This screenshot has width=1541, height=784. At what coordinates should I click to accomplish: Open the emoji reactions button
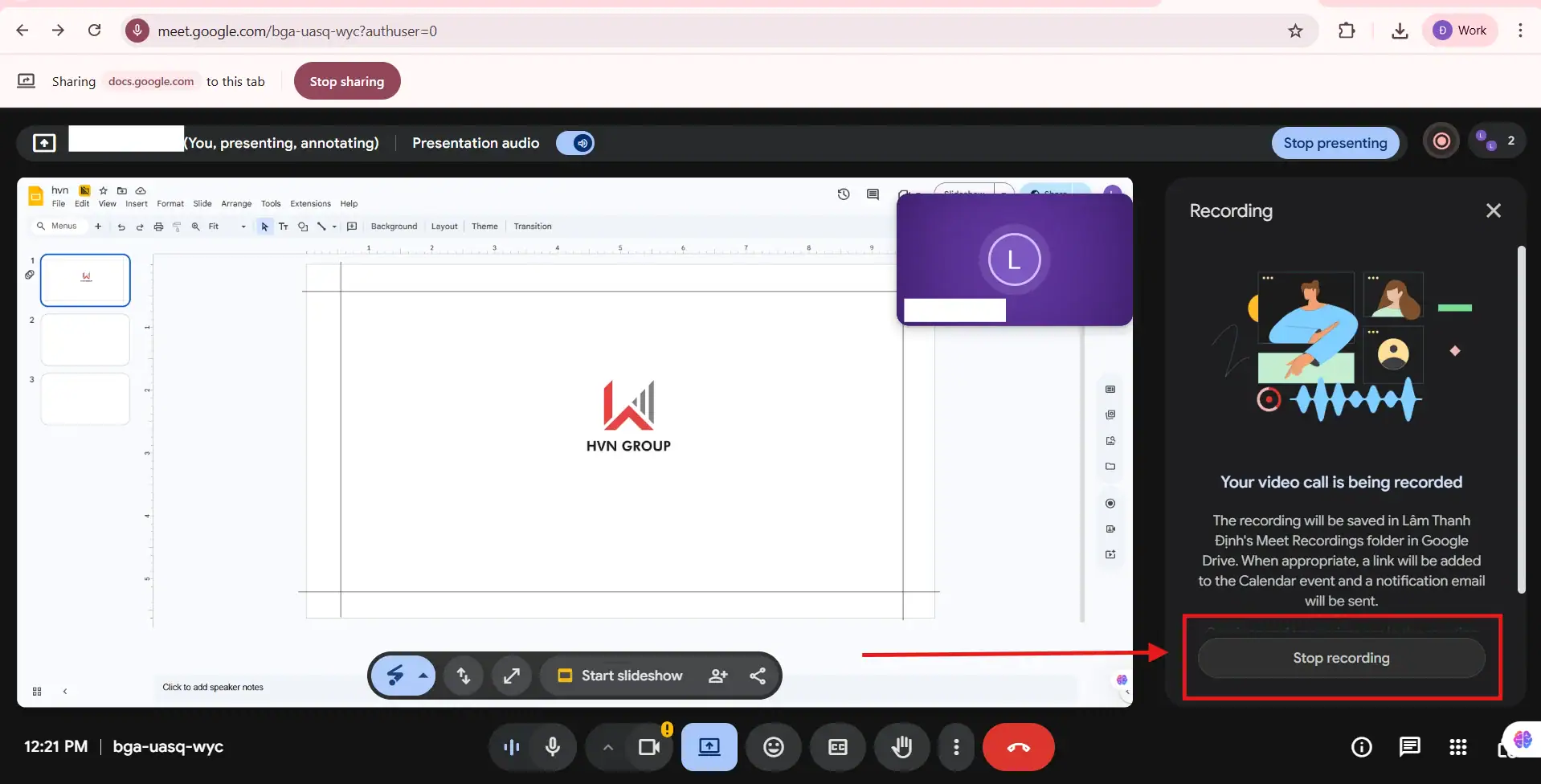(773, 747)
